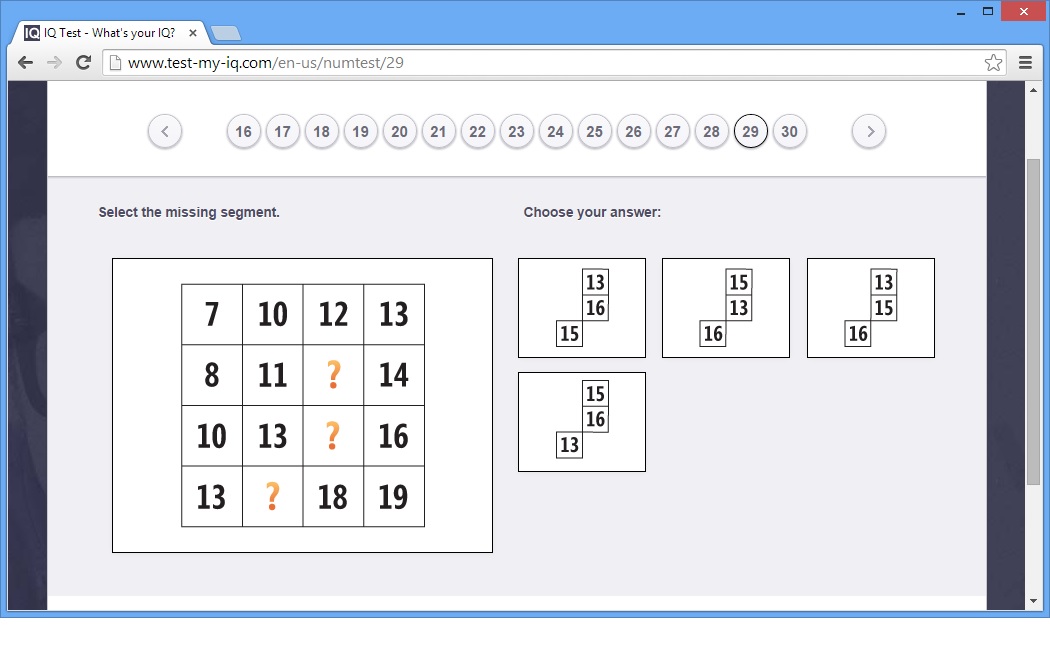1050x672 pixels.
Task: Click the 'Select the missing segment.' text
Action: pos(189,212)
